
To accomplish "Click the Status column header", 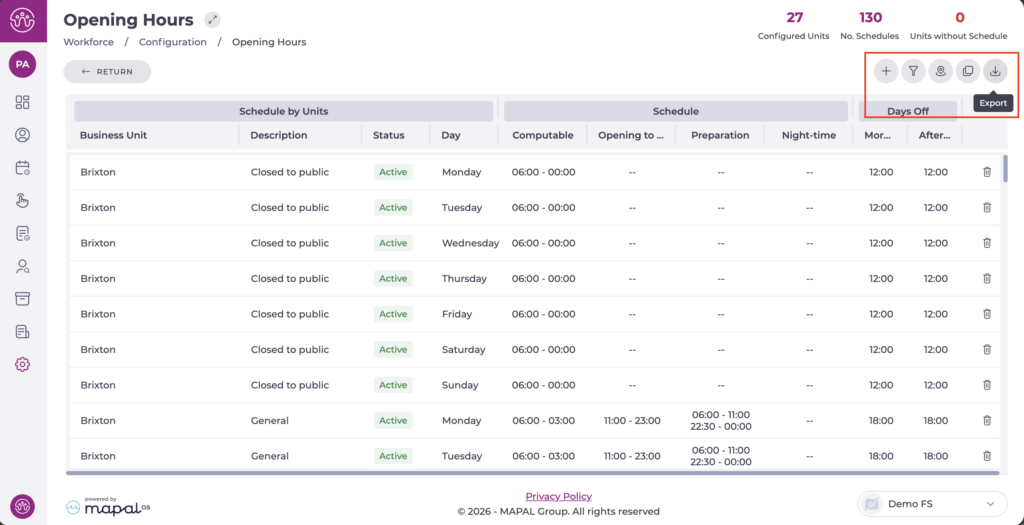I will pyautogui.click(x=388, y=135).
